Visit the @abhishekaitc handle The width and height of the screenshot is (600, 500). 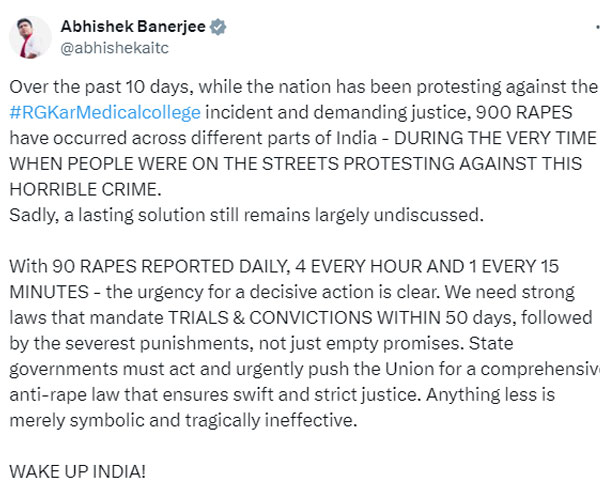coord(114,48)
